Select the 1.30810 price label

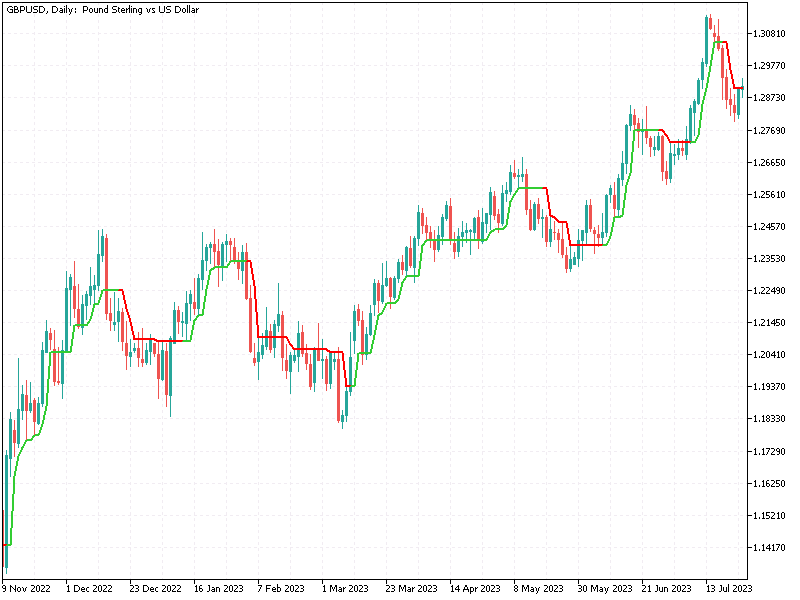point(769,34)
